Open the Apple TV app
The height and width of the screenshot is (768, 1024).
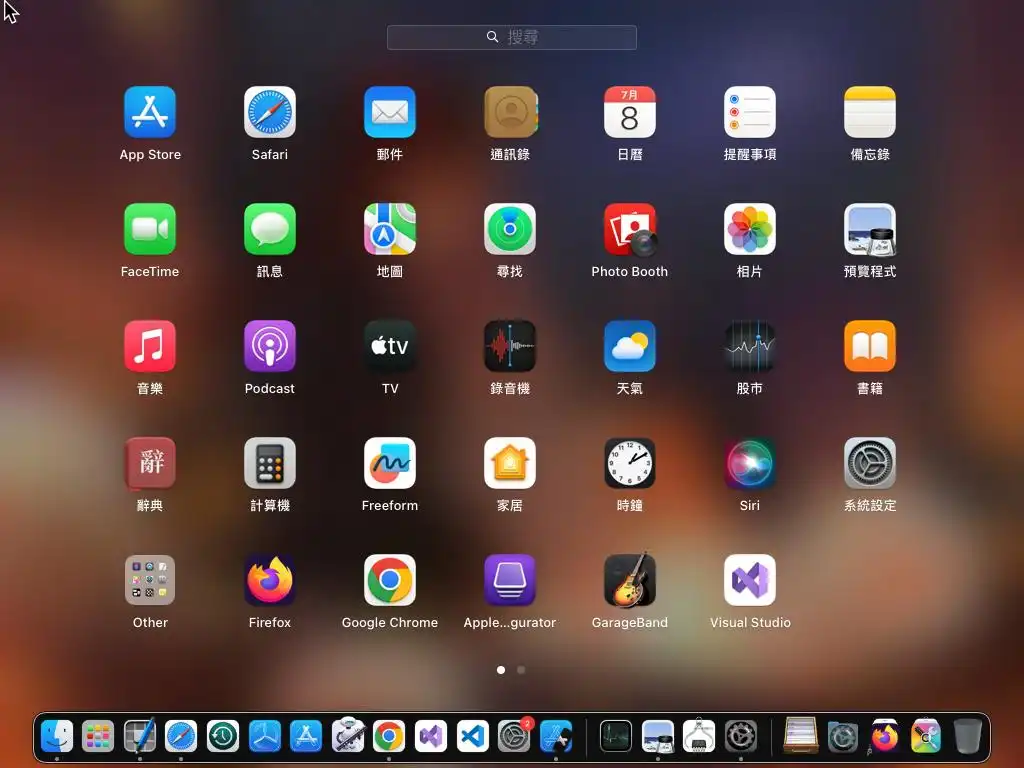[390, 345]
